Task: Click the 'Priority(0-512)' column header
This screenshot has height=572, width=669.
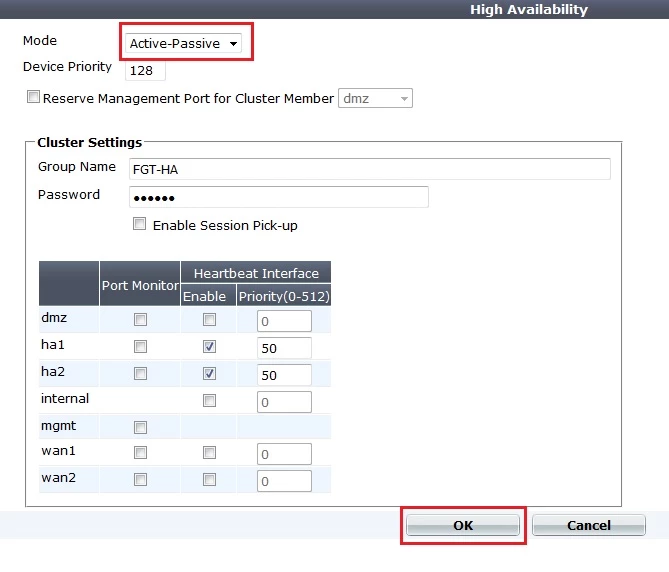Action: tap(284, 296)
